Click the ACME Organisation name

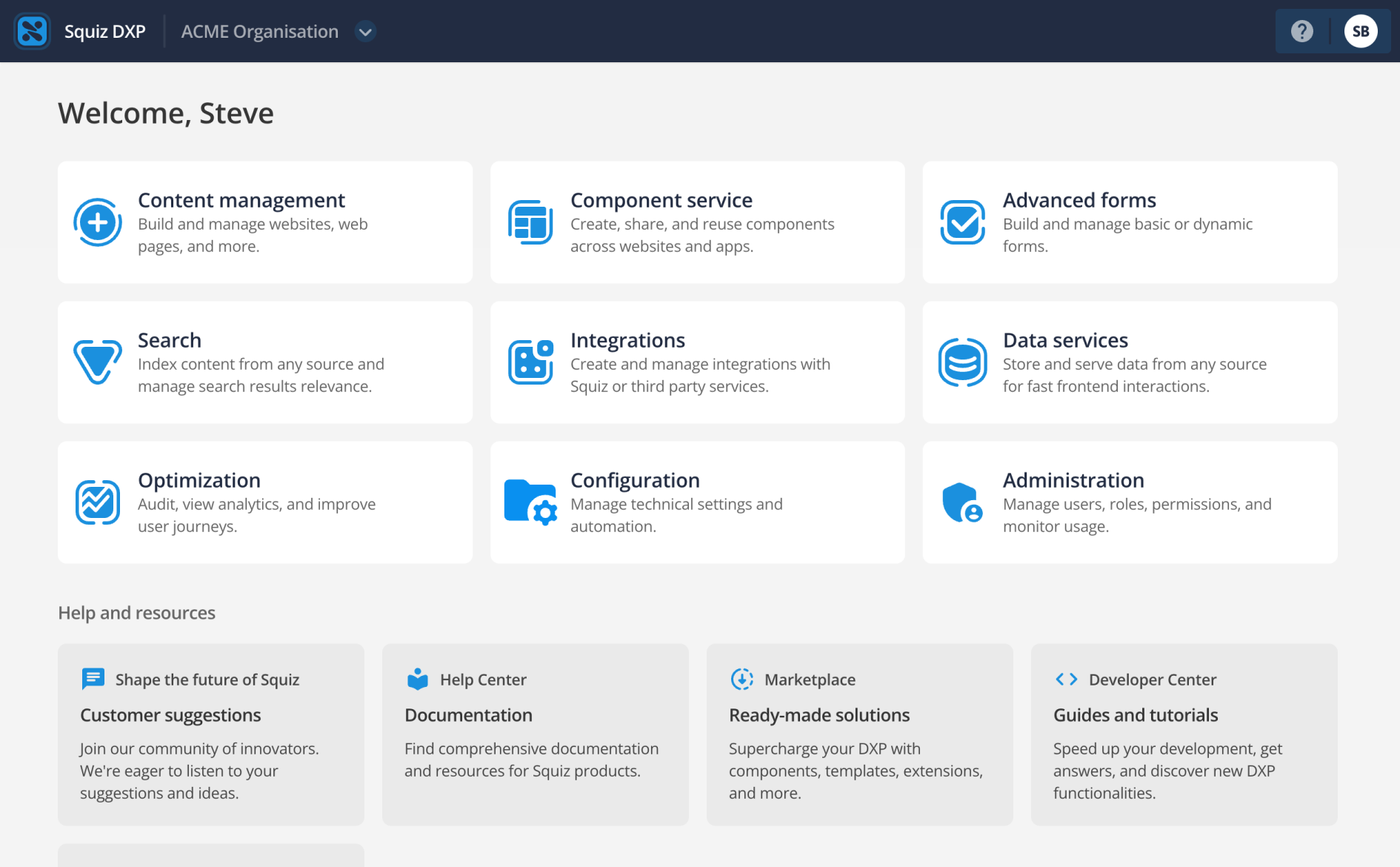[x=259, y=31]
